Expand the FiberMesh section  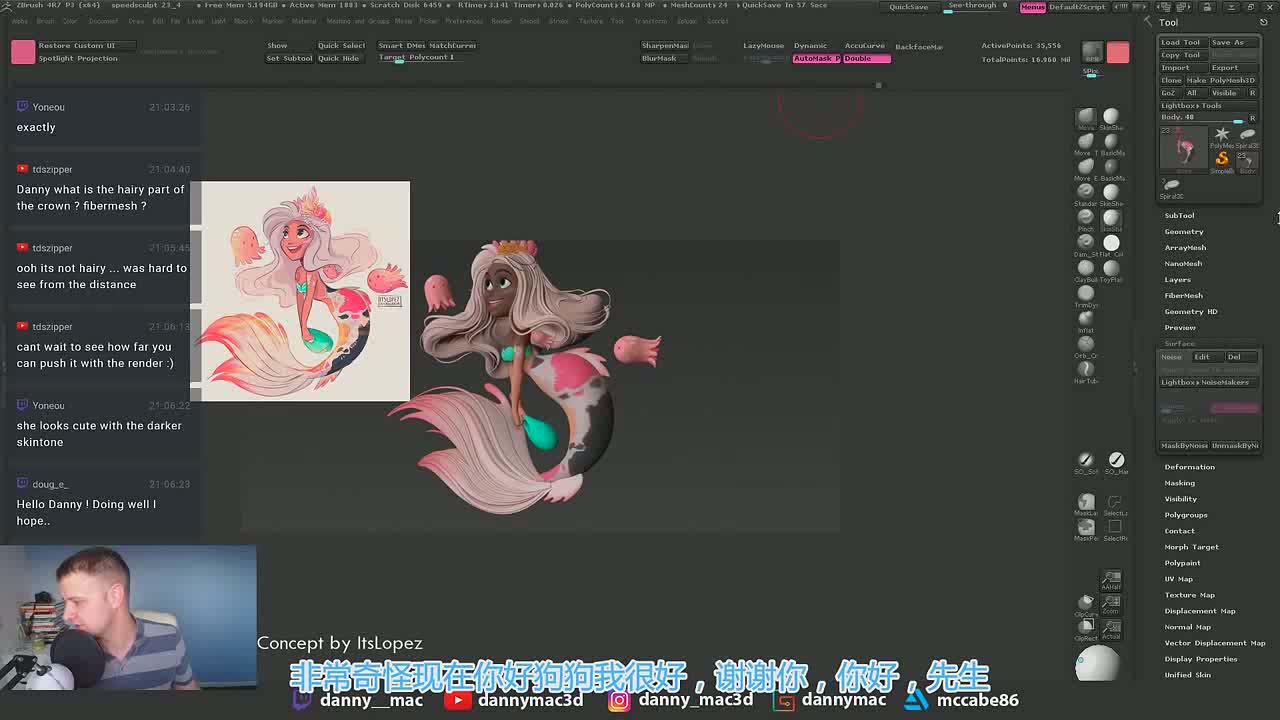(x=1183, y=296)
